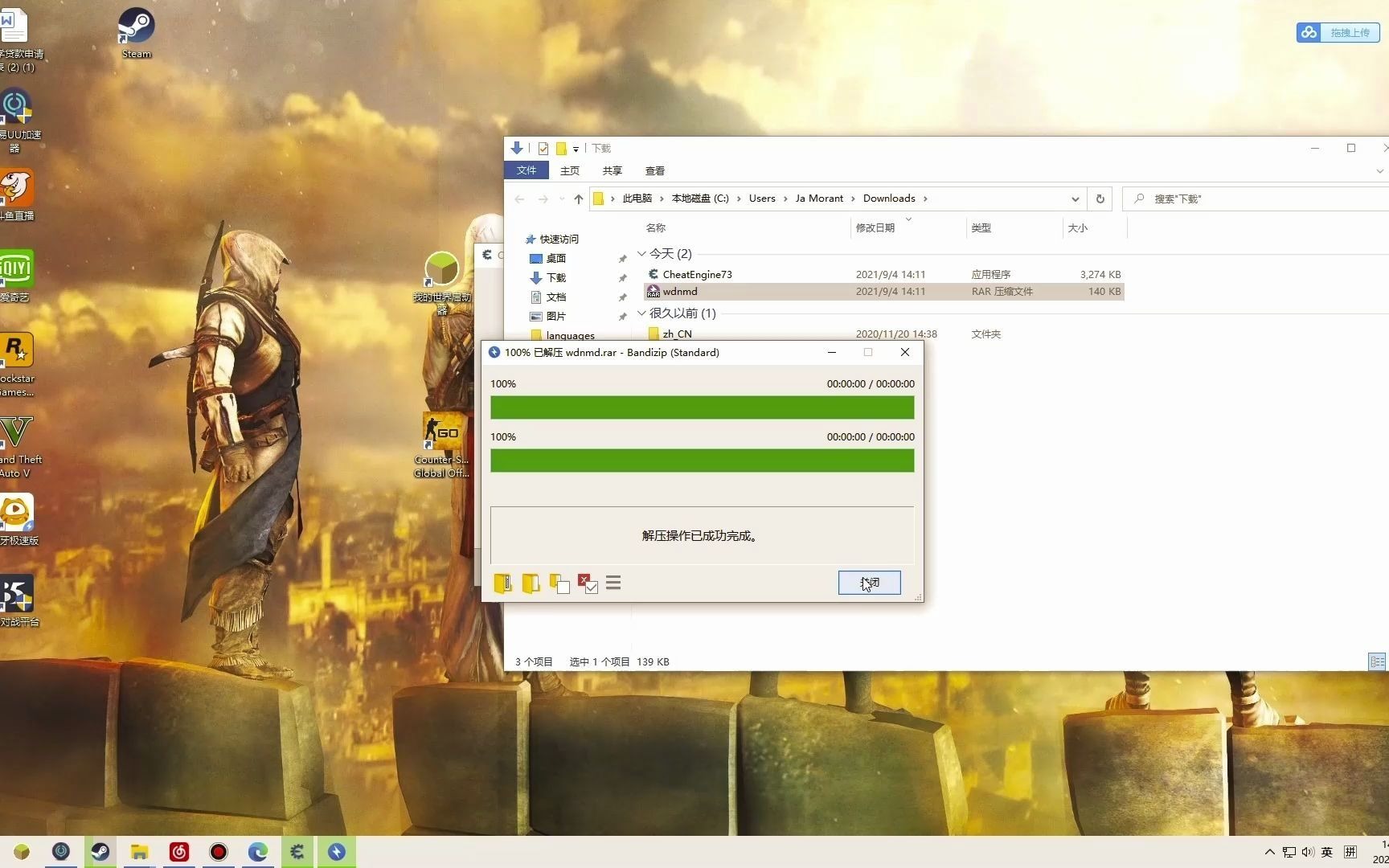Click the Explorer forward navigation arrow
Screen dimensions: 1389x868
(x=543, y=199)
